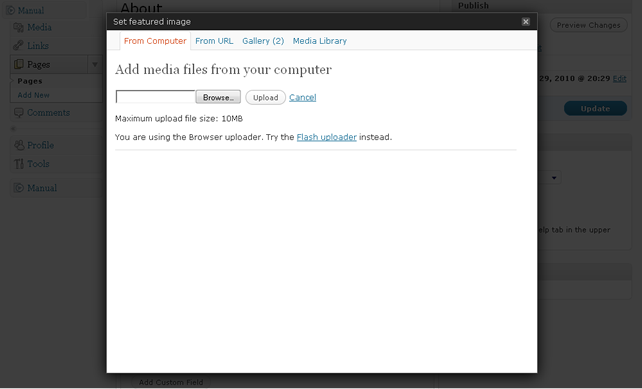Screen dimensions: 642x389
Task: Open the dropdown arrow in right panel
Action: (x=554, y=178)
